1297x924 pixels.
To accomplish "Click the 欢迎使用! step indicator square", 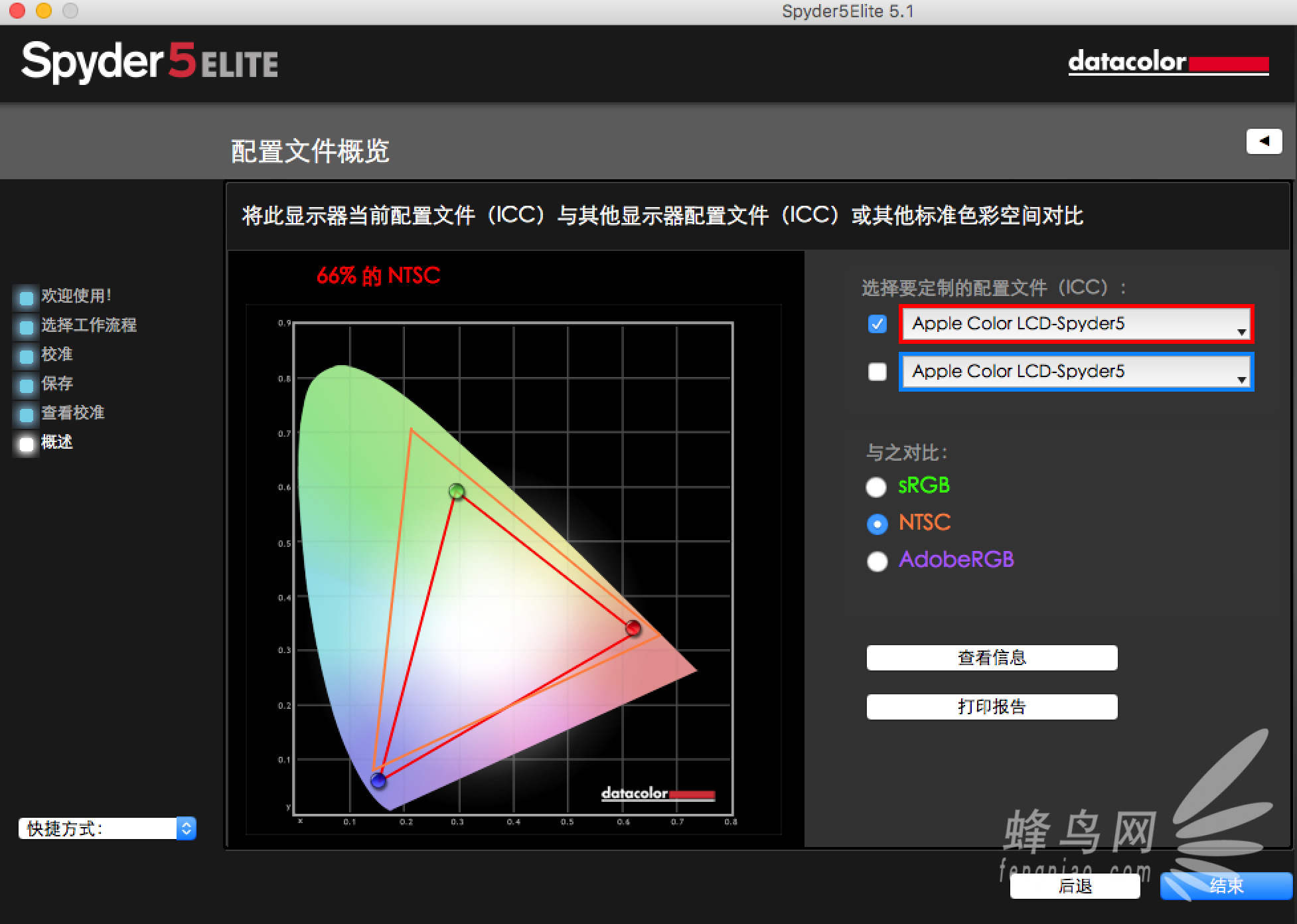I will 26,297.
